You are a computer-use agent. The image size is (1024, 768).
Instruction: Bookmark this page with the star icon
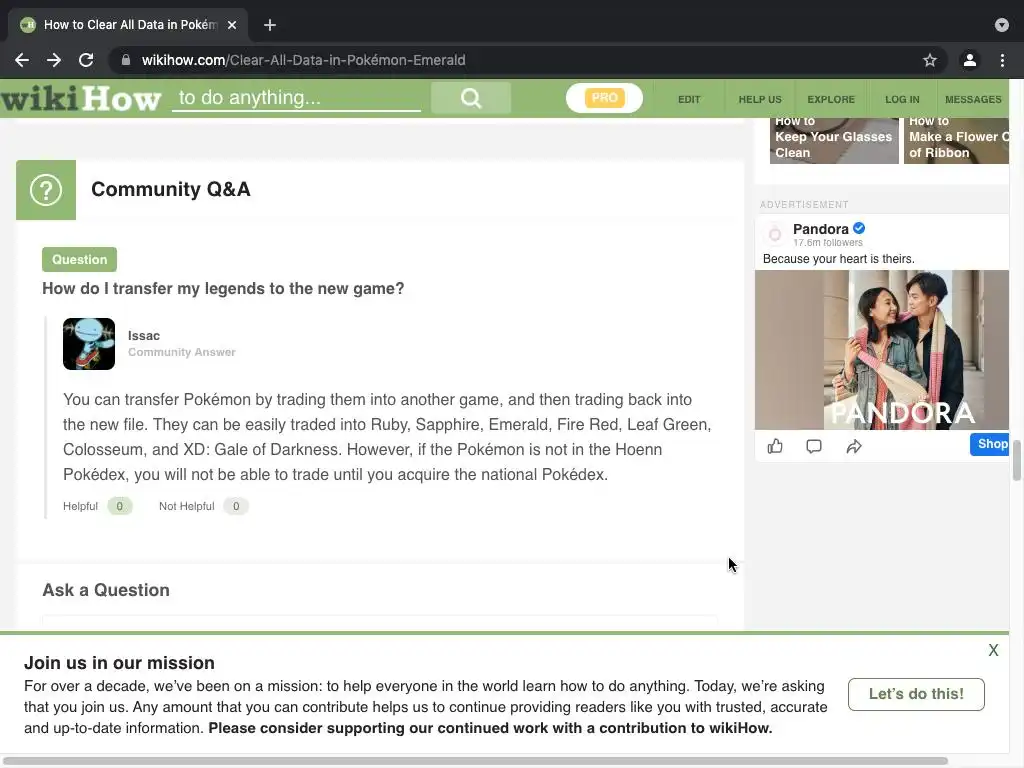click(x=930, y=60)
